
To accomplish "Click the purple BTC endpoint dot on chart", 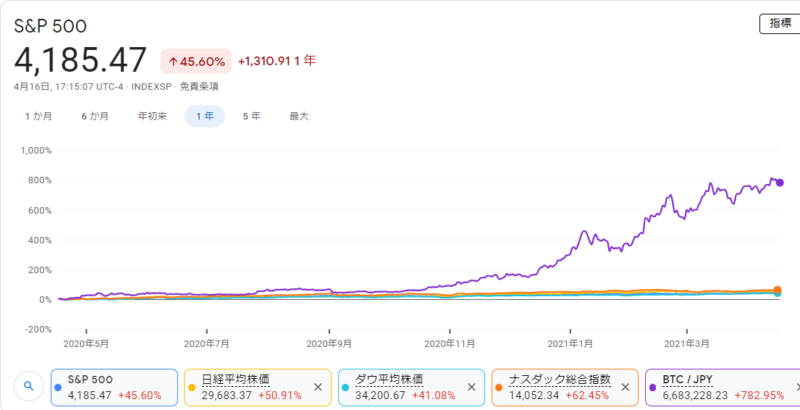I will 780,183.
